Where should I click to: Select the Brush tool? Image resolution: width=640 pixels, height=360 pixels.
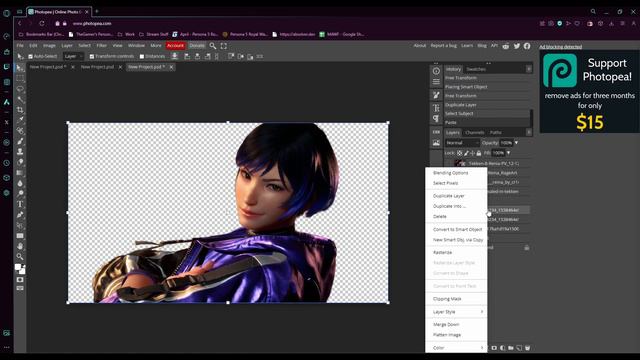[20, 141]
